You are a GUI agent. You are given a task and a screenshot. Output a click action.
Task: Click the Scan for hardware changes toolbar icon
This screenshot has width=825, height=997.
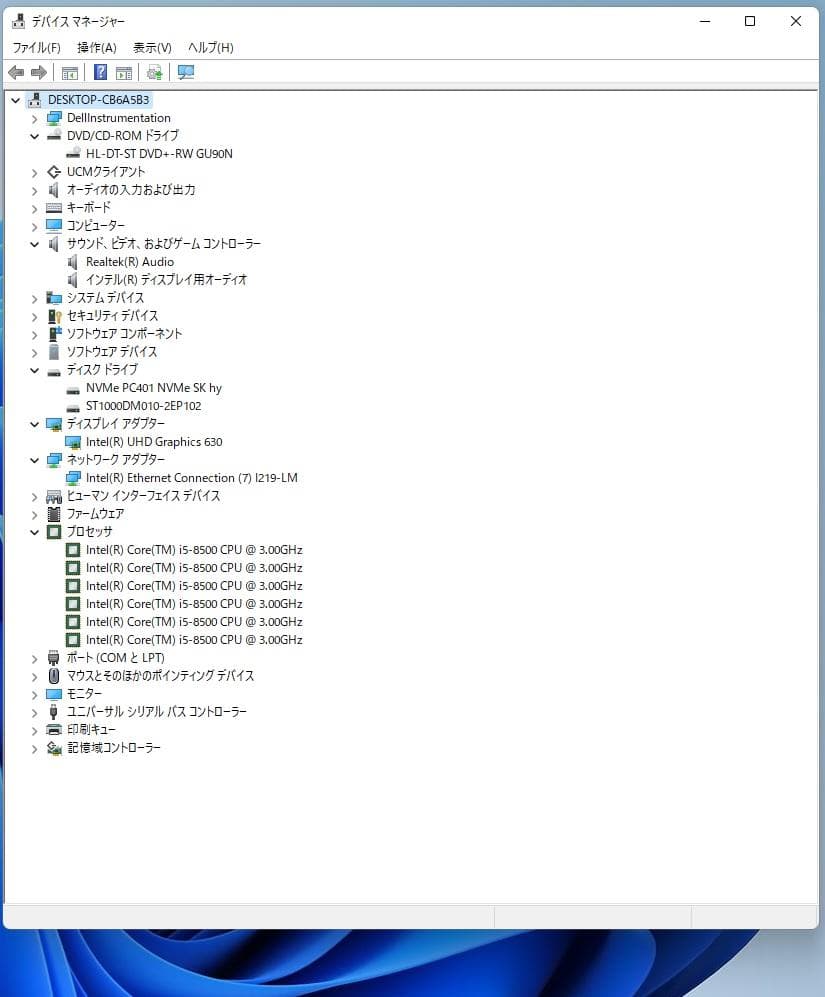pyautogui.click(x=154, y=71)
